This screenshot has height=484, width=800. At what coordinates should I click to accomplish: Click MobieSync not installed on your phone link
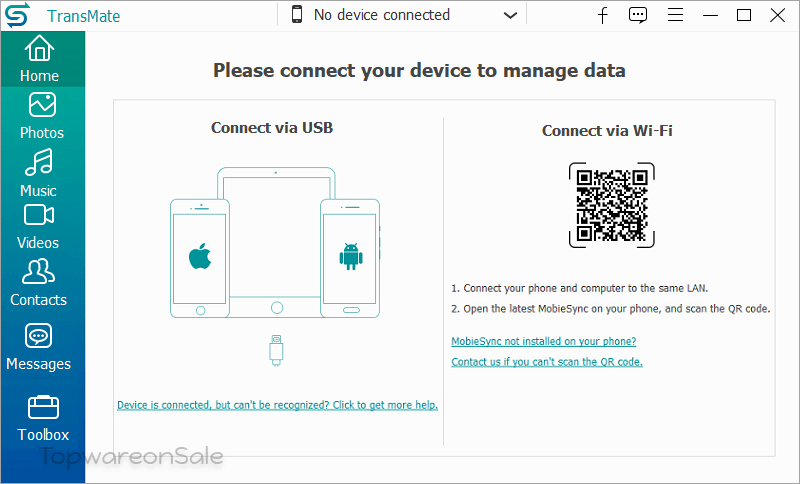tap(543, 341)
